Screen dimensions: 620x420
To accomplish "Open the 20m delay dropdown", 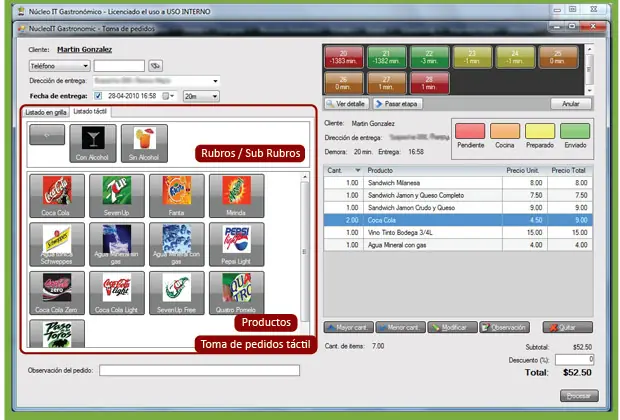I will tap(201, 96).
